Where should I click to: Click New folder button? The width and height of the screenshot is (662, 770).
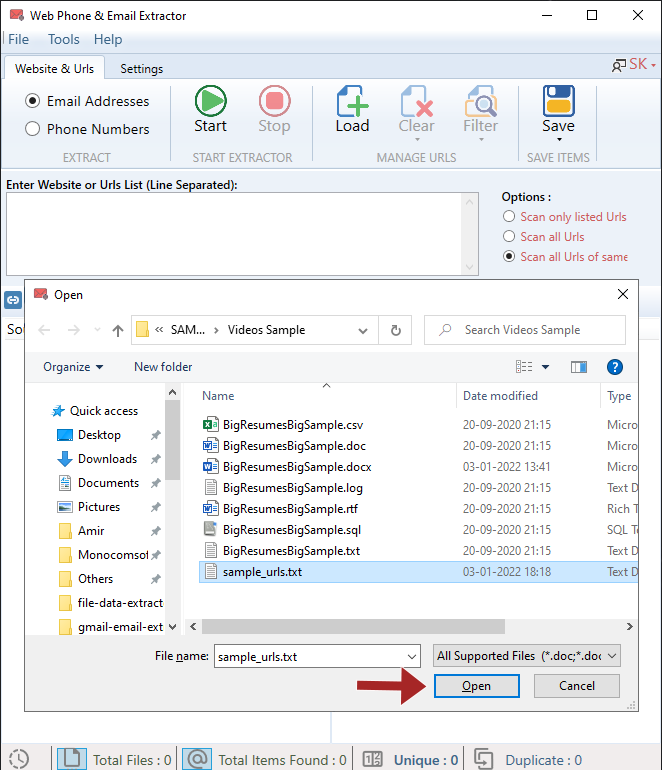(x=163, y=367)
